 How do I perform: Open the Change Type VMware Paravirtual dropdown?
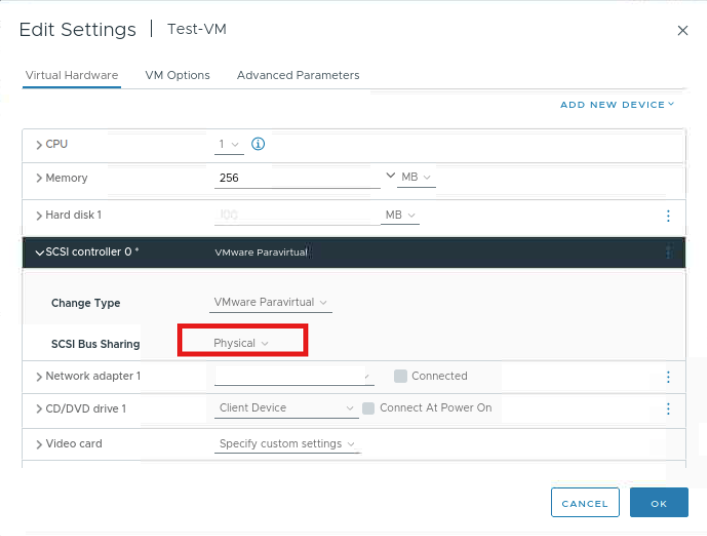(271, 302)
